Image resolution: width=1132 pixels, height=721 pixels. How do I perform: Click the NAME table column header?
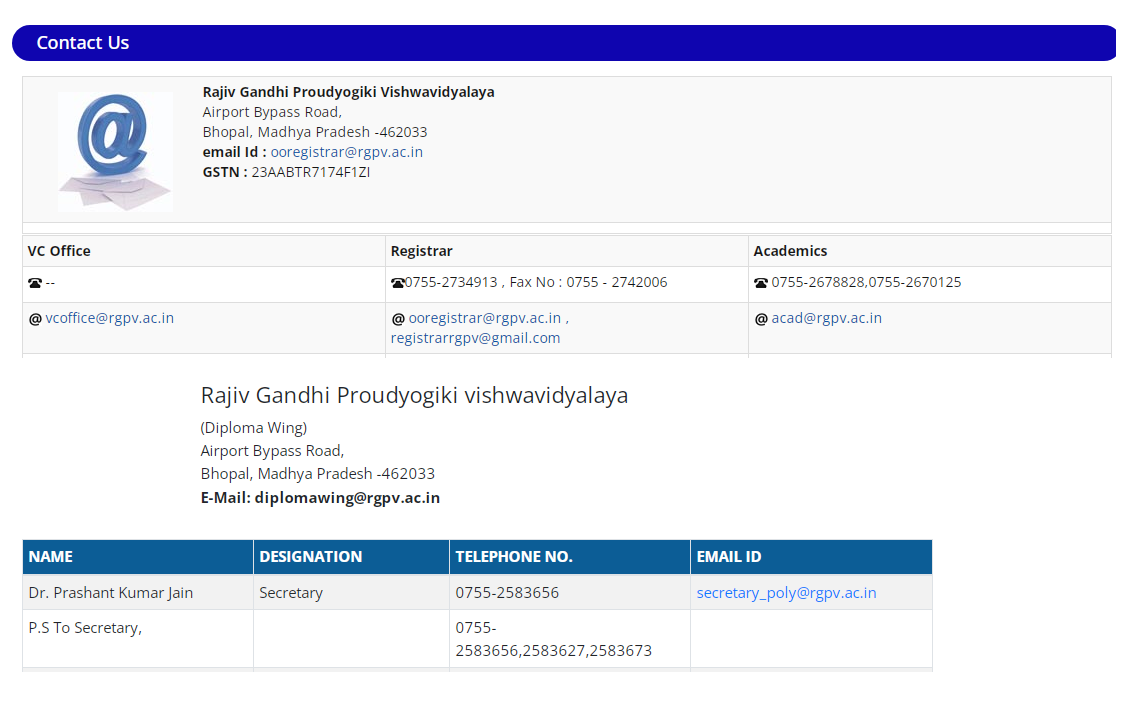click(x=138, y=556)
